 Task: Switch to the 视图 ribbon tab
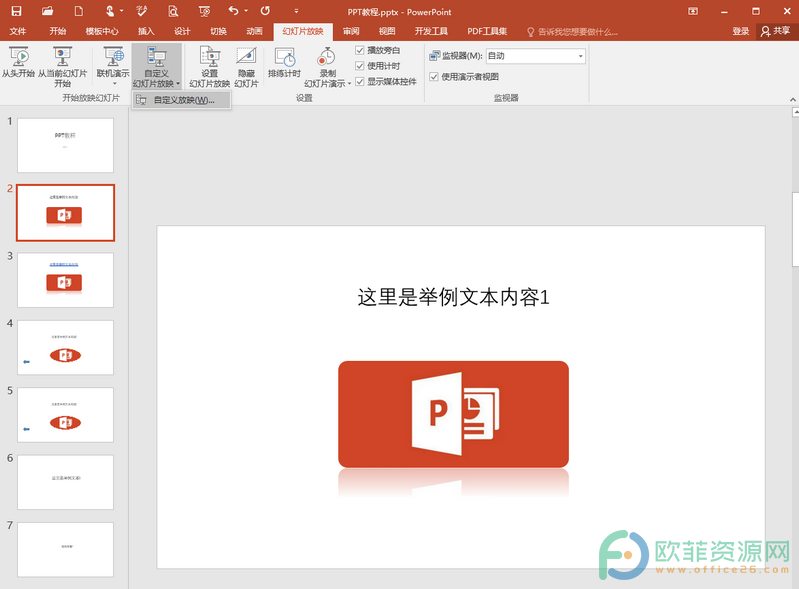point(387,32)
